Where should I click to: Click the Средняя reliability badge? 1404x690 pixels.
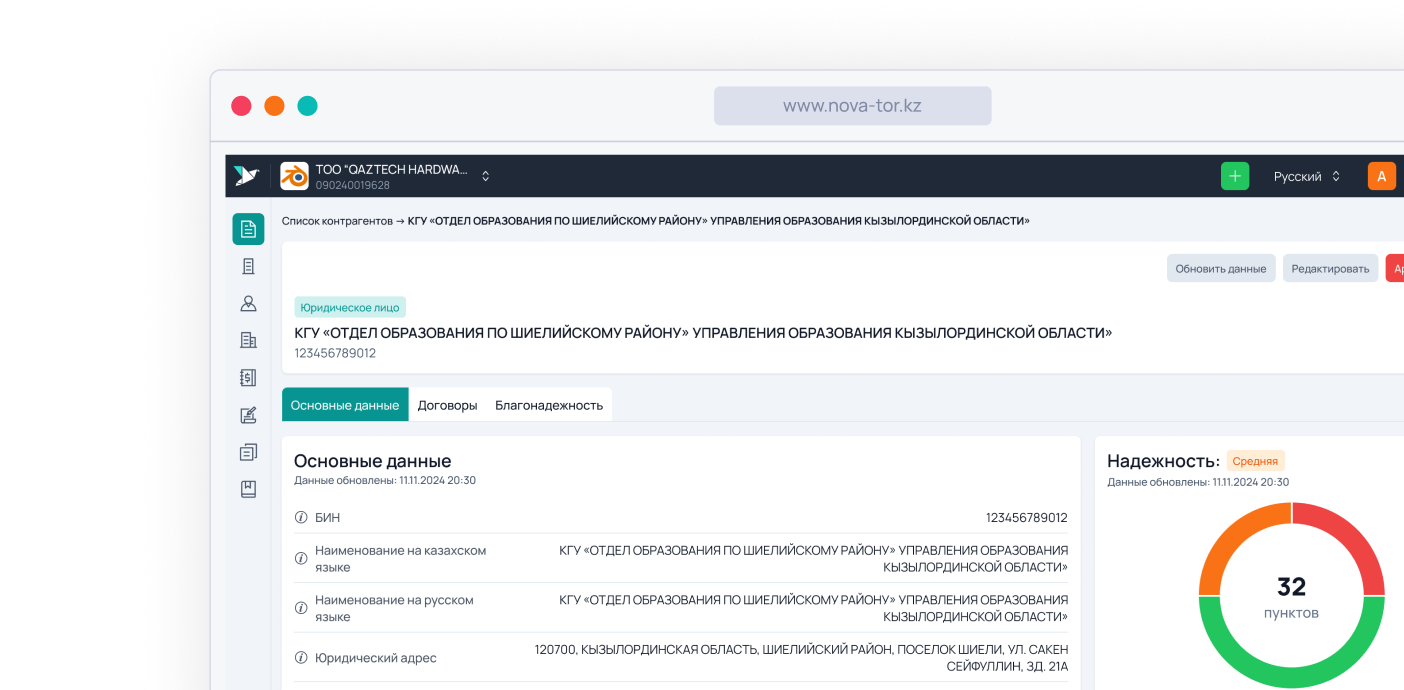click(1255, 461)
